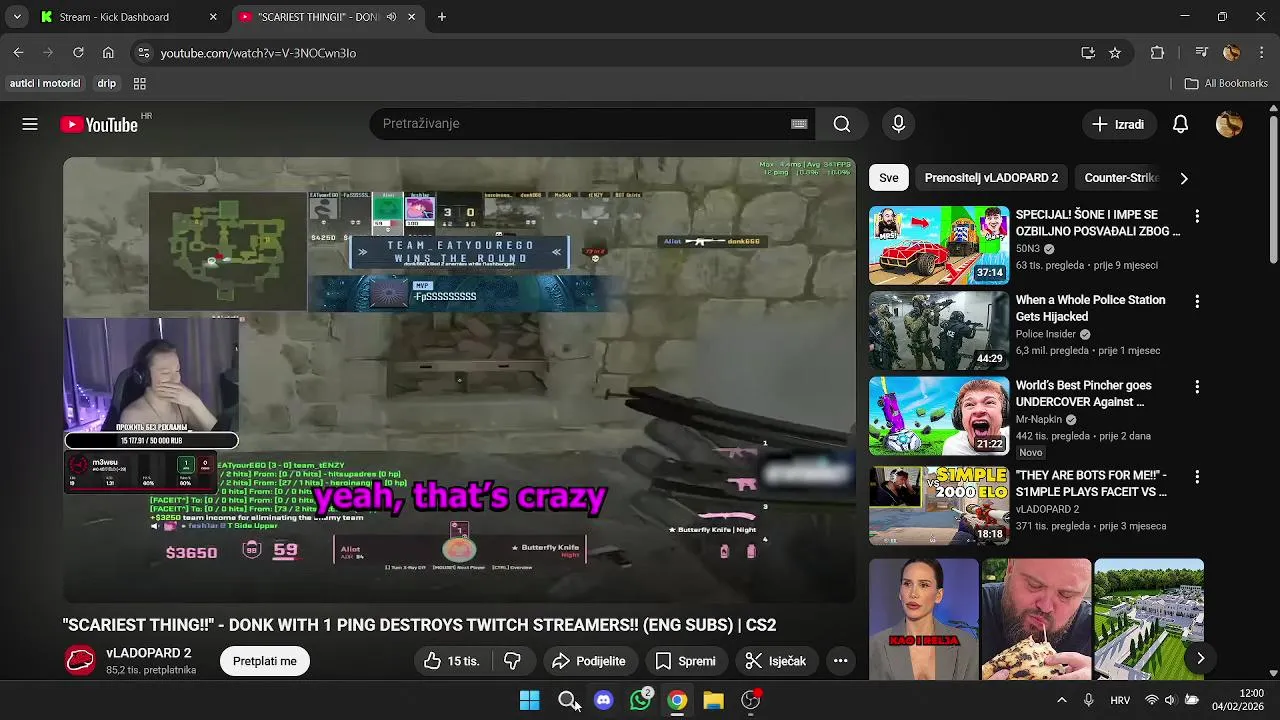This screenshot has width=1280, height=720.
Task: Click the Izradi create button
Action: [x=1119, y=124]
